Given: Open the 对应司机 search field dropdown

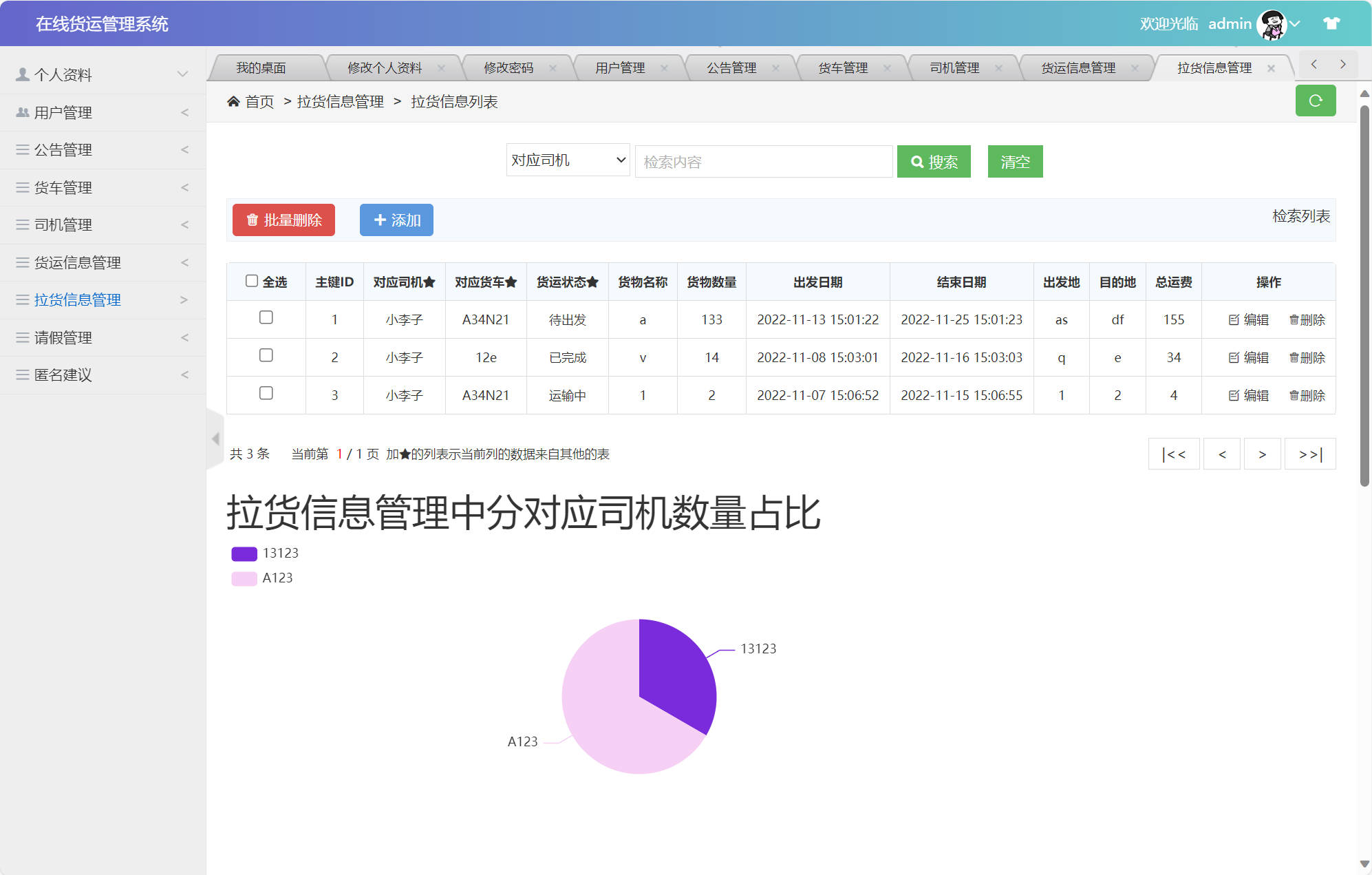Looking at the screenshot, I should [567, 160].
